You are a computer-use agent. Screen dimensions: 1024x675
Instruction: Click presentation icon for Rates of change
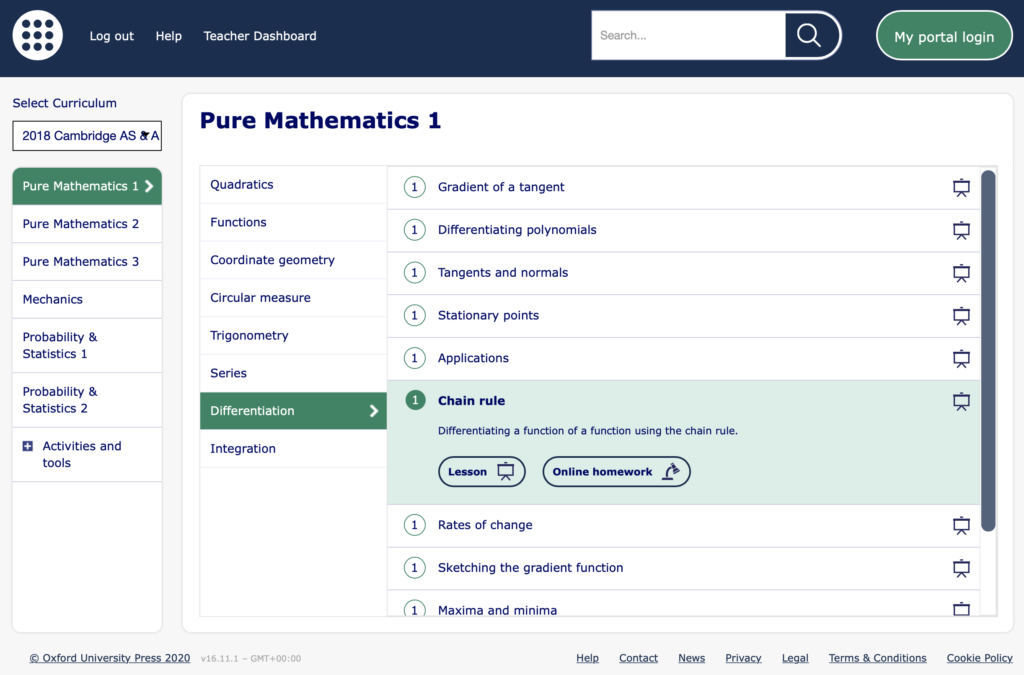click(961, 525)
